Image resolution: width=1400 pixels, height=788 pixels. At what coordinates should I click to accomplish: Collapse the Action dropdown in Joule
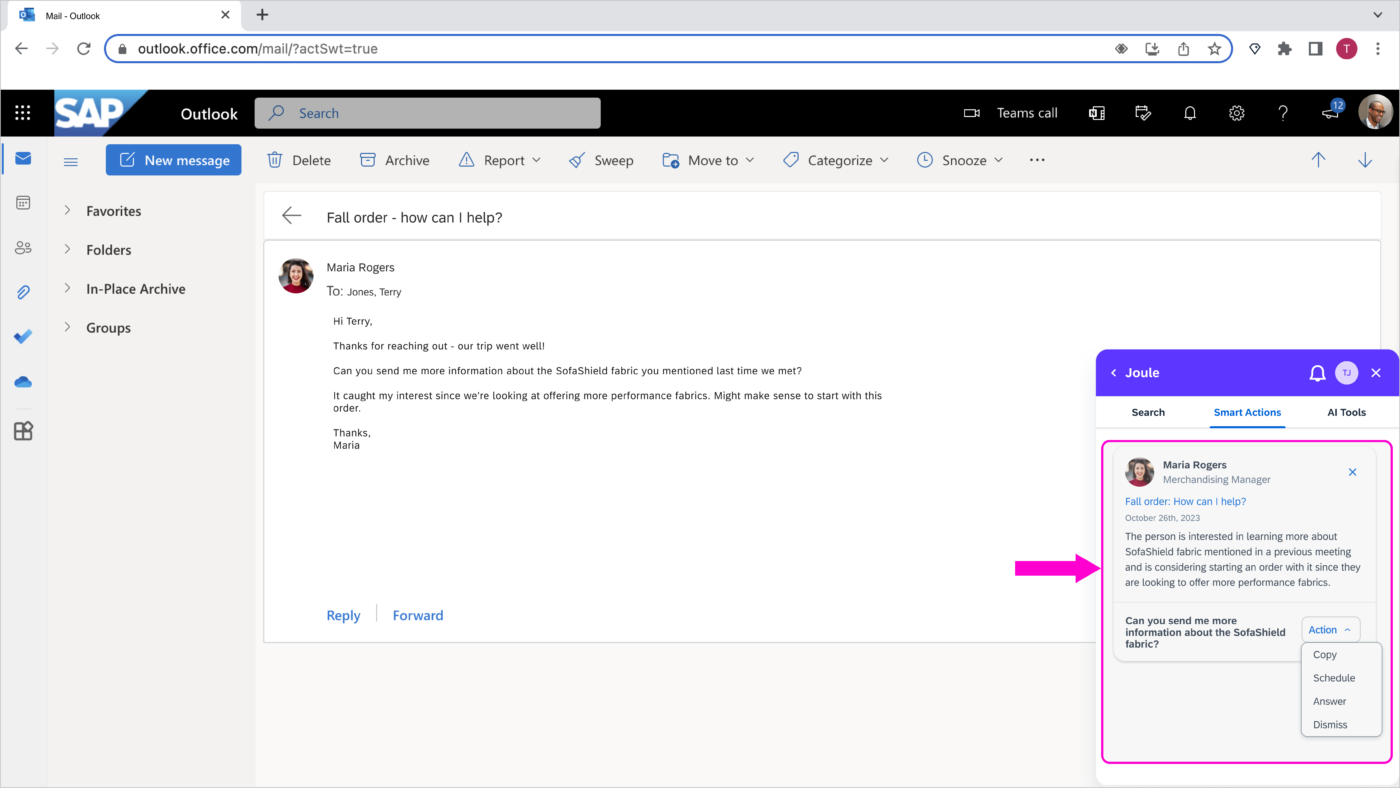tap(1330, 630)
